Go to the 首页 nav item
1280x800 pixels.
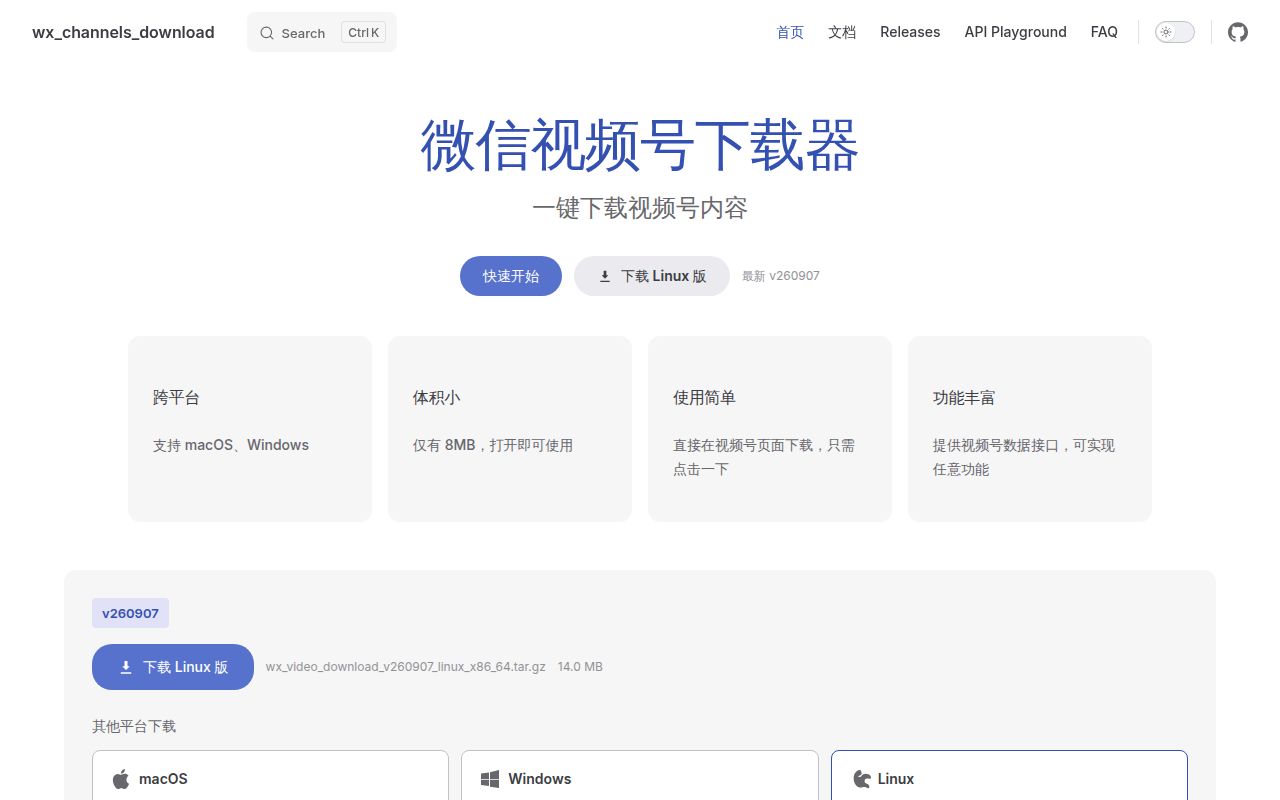[x=790, y=32]
